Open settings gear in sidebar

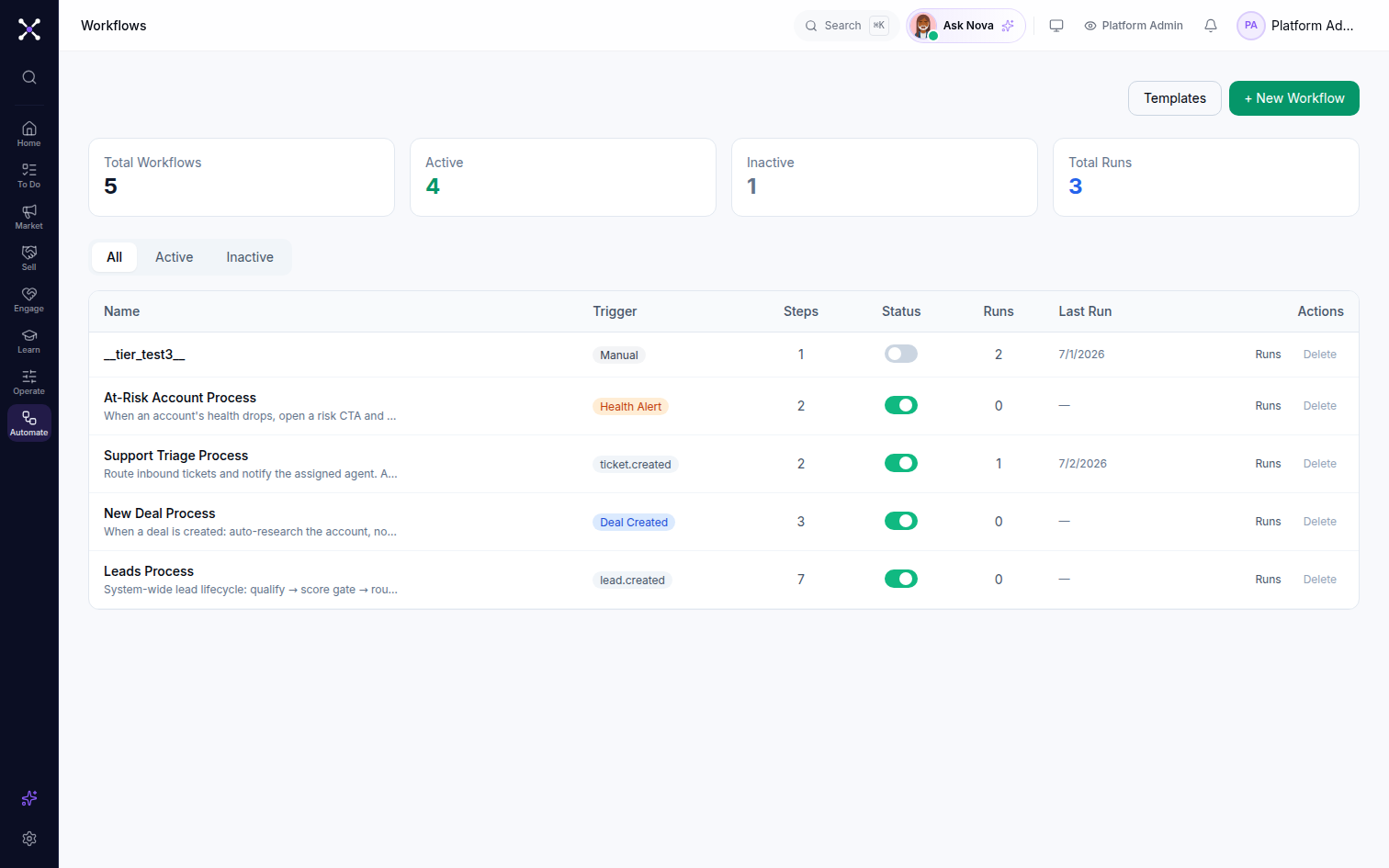pyautogui.click(x=29, y=839)
